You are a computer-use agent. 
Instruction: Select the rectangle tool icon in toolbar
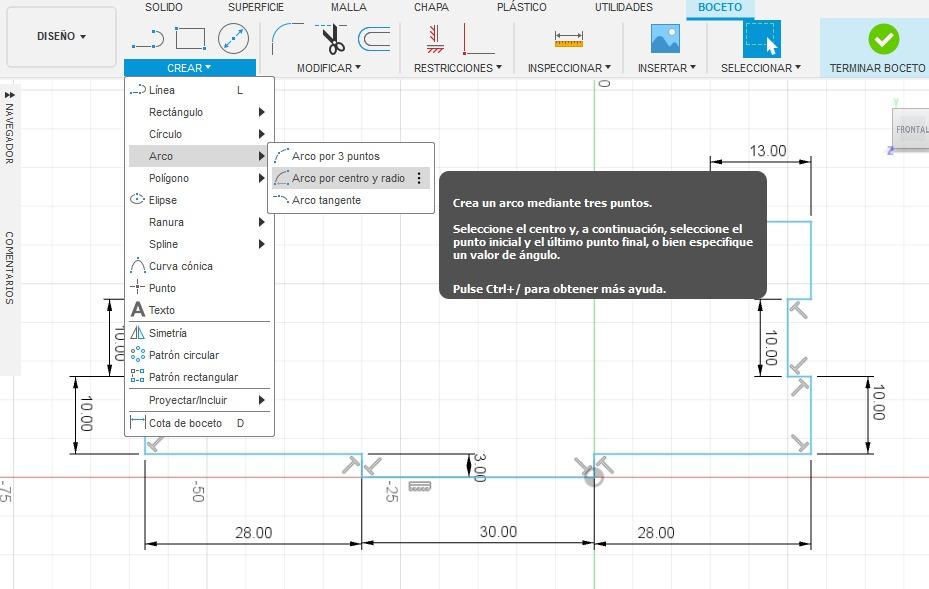(x=191, y=39)
